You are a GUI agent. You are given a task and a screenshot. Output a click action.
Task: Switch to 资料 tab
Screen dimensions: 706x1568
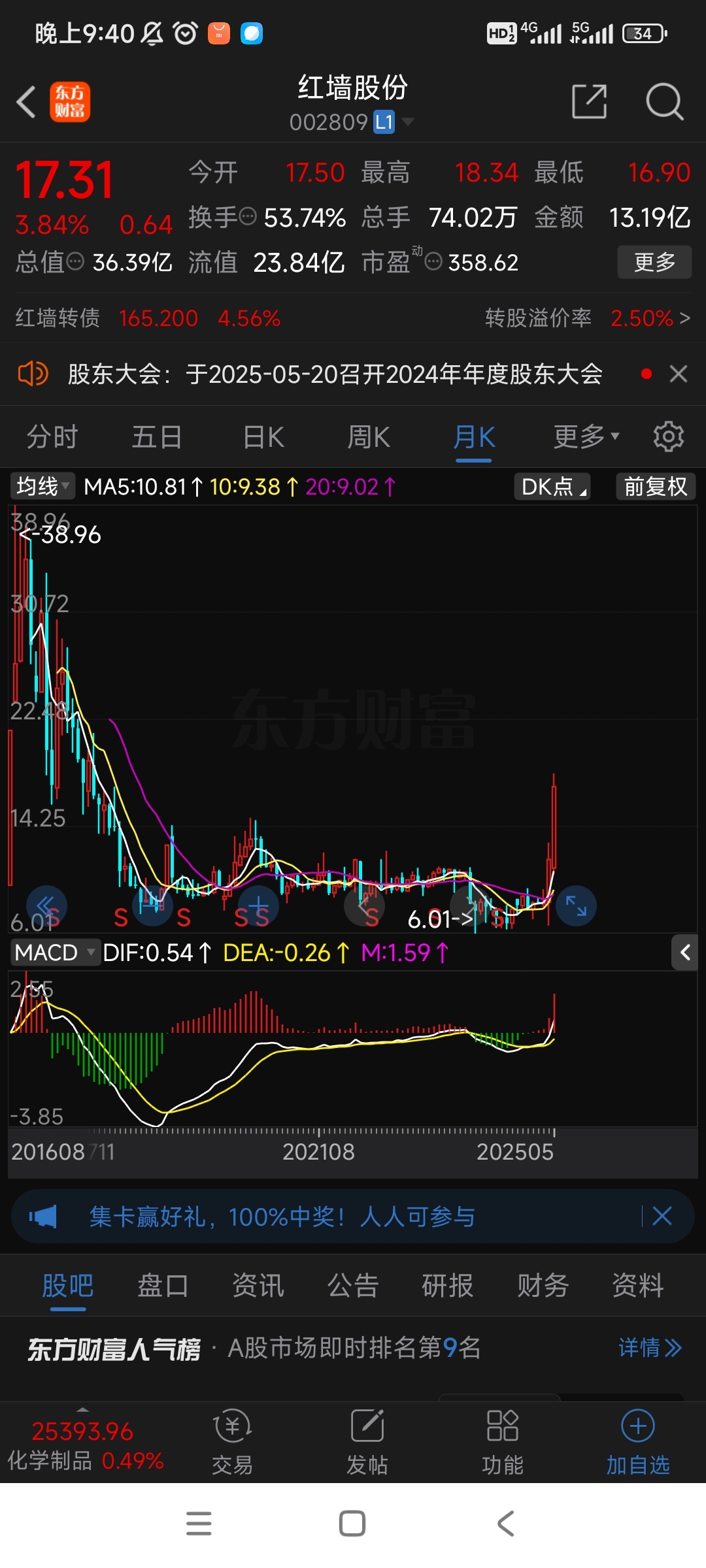tap(638, 1286)
